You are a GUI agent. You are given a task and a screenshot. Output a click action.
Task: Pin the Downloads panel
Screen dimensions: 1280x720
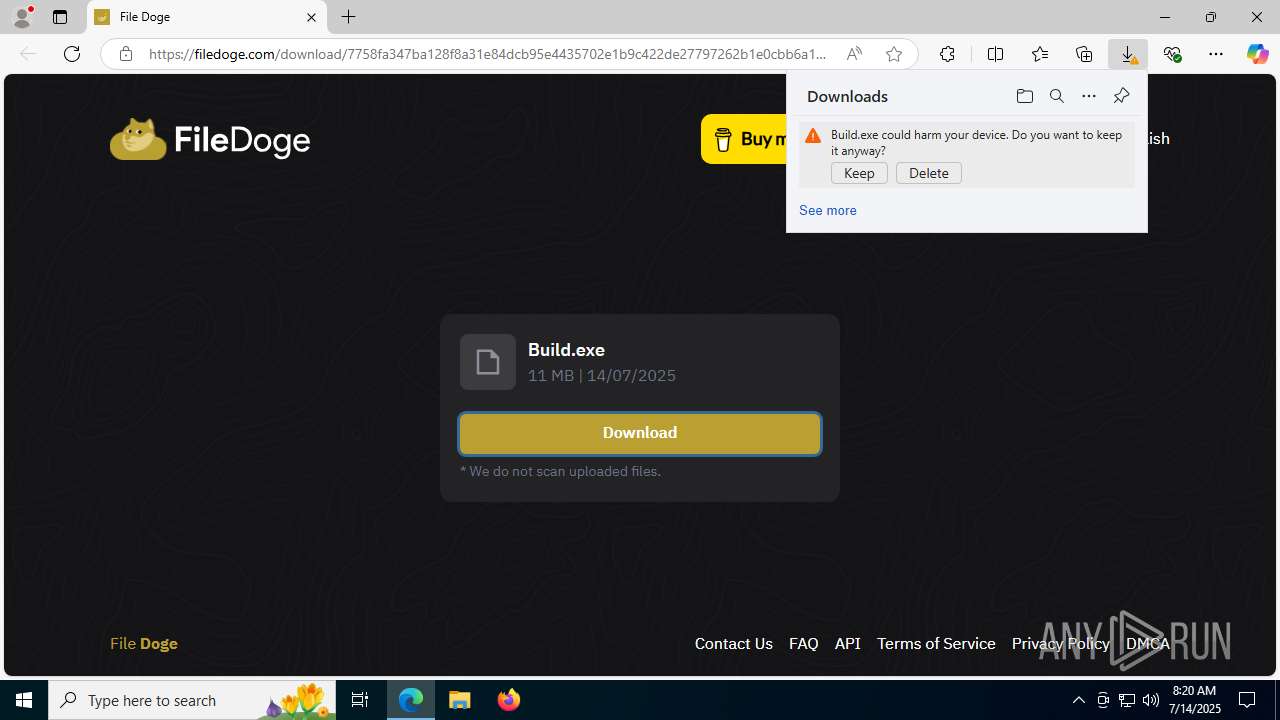1121,96
